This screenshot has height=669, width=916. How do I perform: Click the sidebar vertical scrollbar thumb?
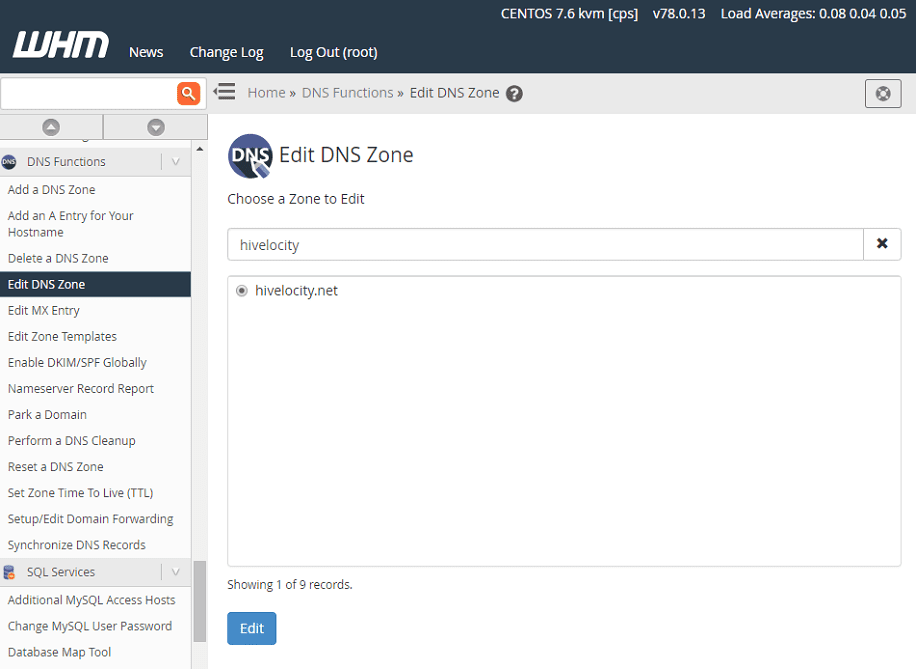(199, 600)
